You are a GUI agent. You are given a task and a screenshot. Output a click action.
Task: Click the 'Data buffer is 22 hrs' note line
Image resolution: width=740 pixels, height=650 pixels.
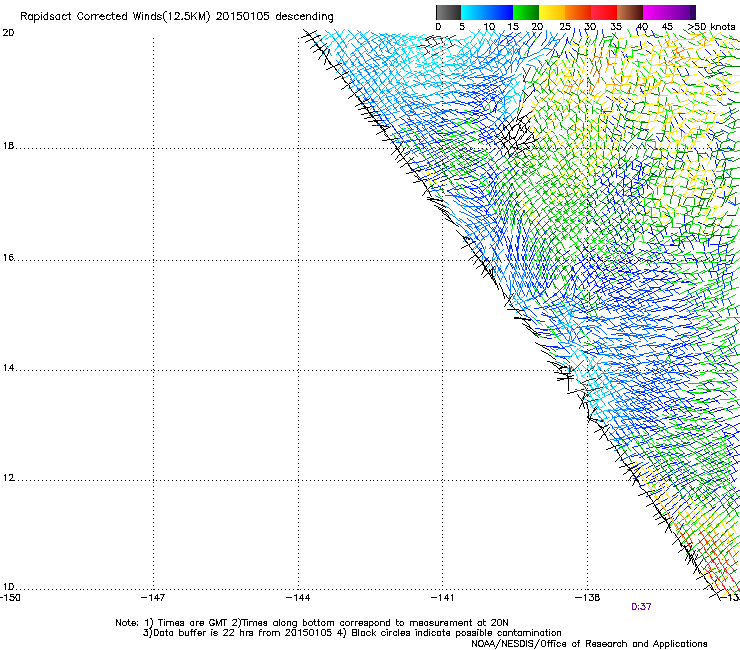[x=352, y=633]
